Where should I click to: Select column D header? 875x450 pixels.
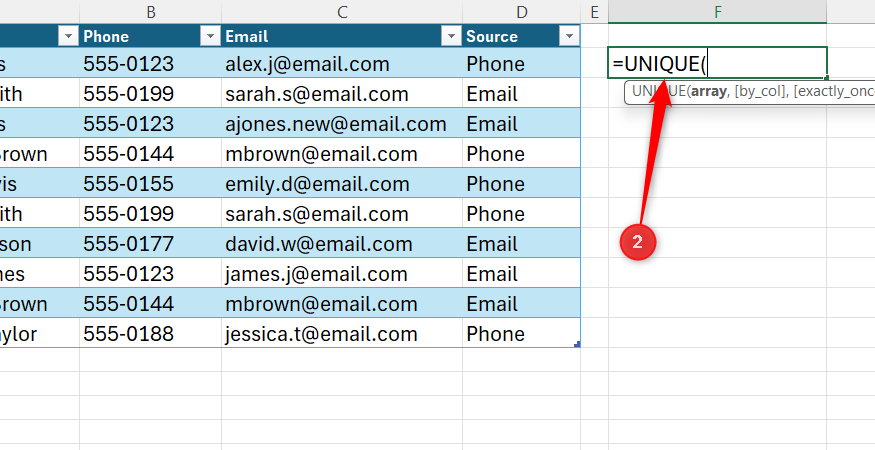click(x=521, y=12)
